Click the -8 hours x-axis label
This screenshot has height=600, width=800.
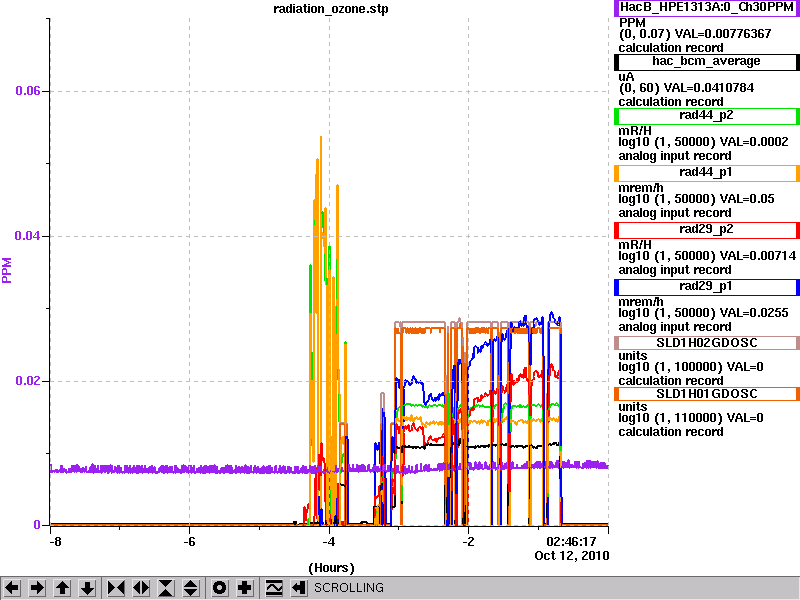pyautogui.click(x=55, y=541)
